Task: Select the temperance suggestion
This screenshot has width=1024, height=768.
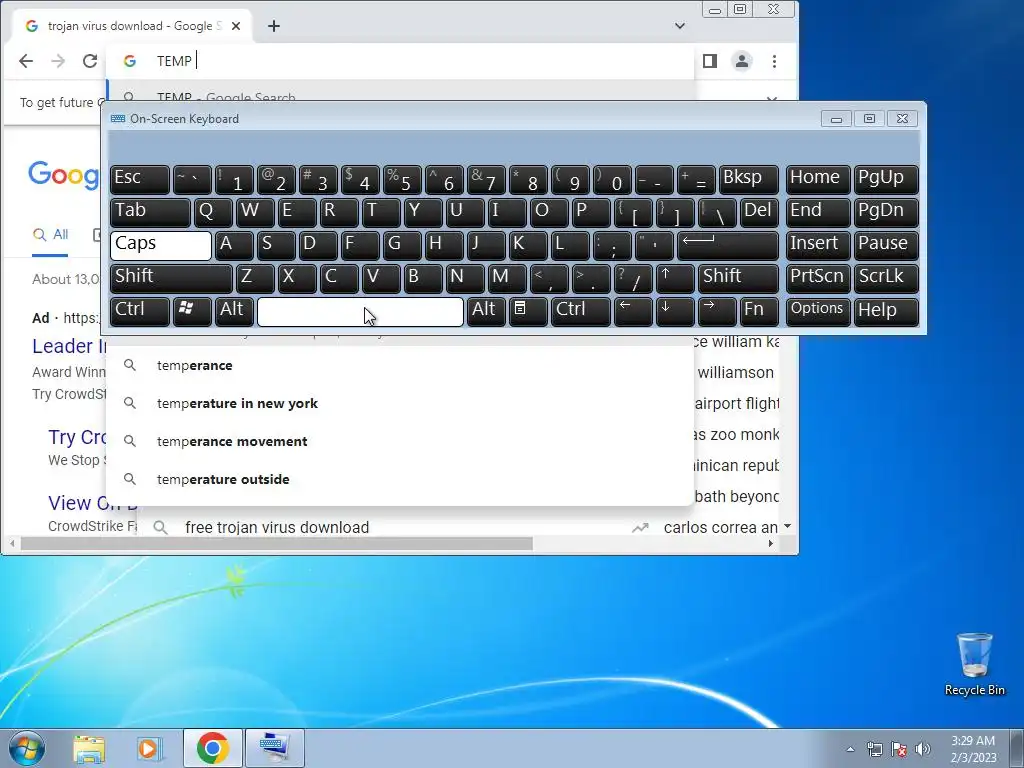Action: click(x=400, y=365)
